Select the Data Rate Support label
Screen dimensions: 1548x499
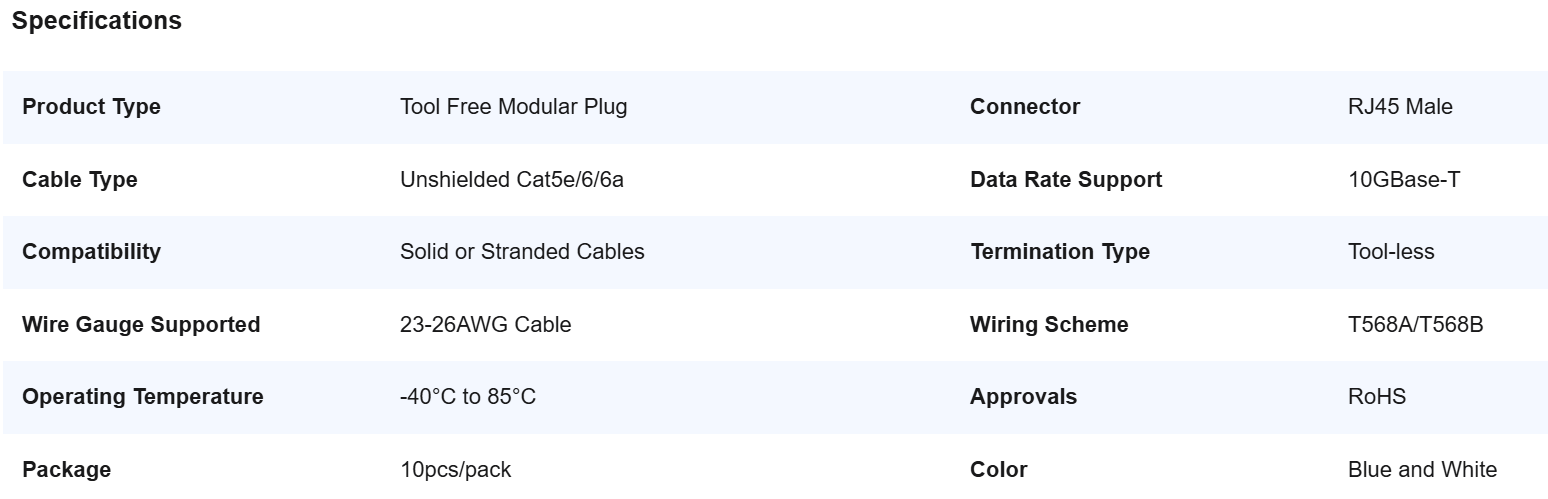click(x=1066, y=180)
